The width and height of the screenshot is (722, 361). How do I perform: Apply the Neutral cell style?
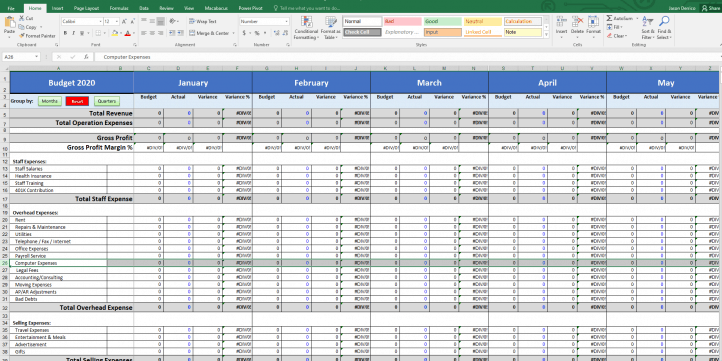[x=483, y=21]
